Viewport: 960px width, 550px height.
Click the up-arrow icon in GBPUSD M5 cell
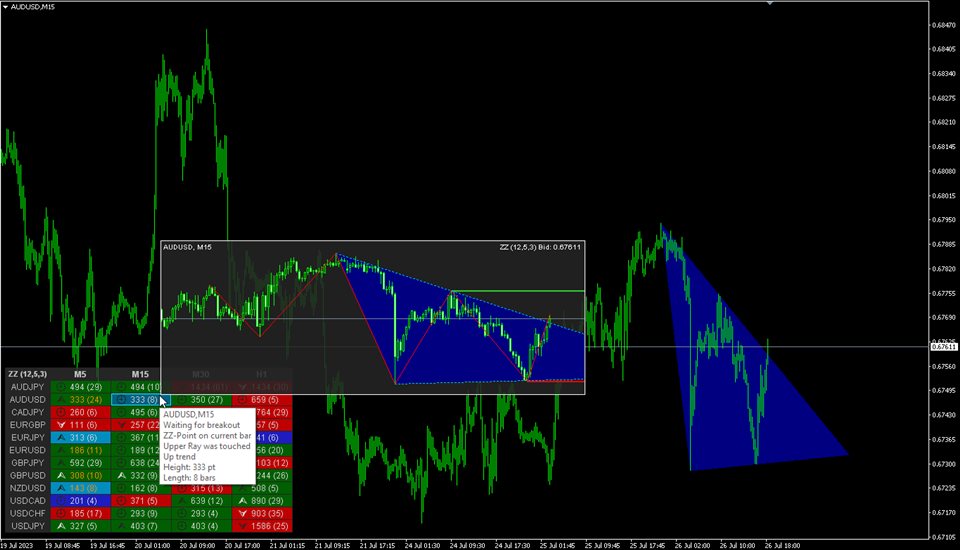[x=61, y=475]
